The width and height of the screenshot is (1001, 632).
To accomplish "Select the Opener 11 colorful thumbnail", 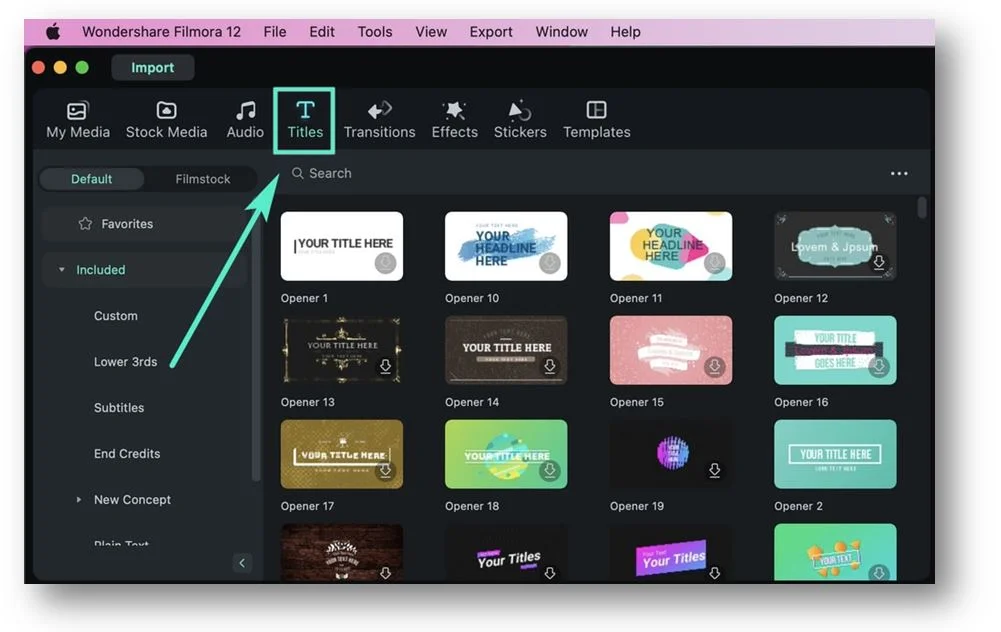I will tap(670, 246).
